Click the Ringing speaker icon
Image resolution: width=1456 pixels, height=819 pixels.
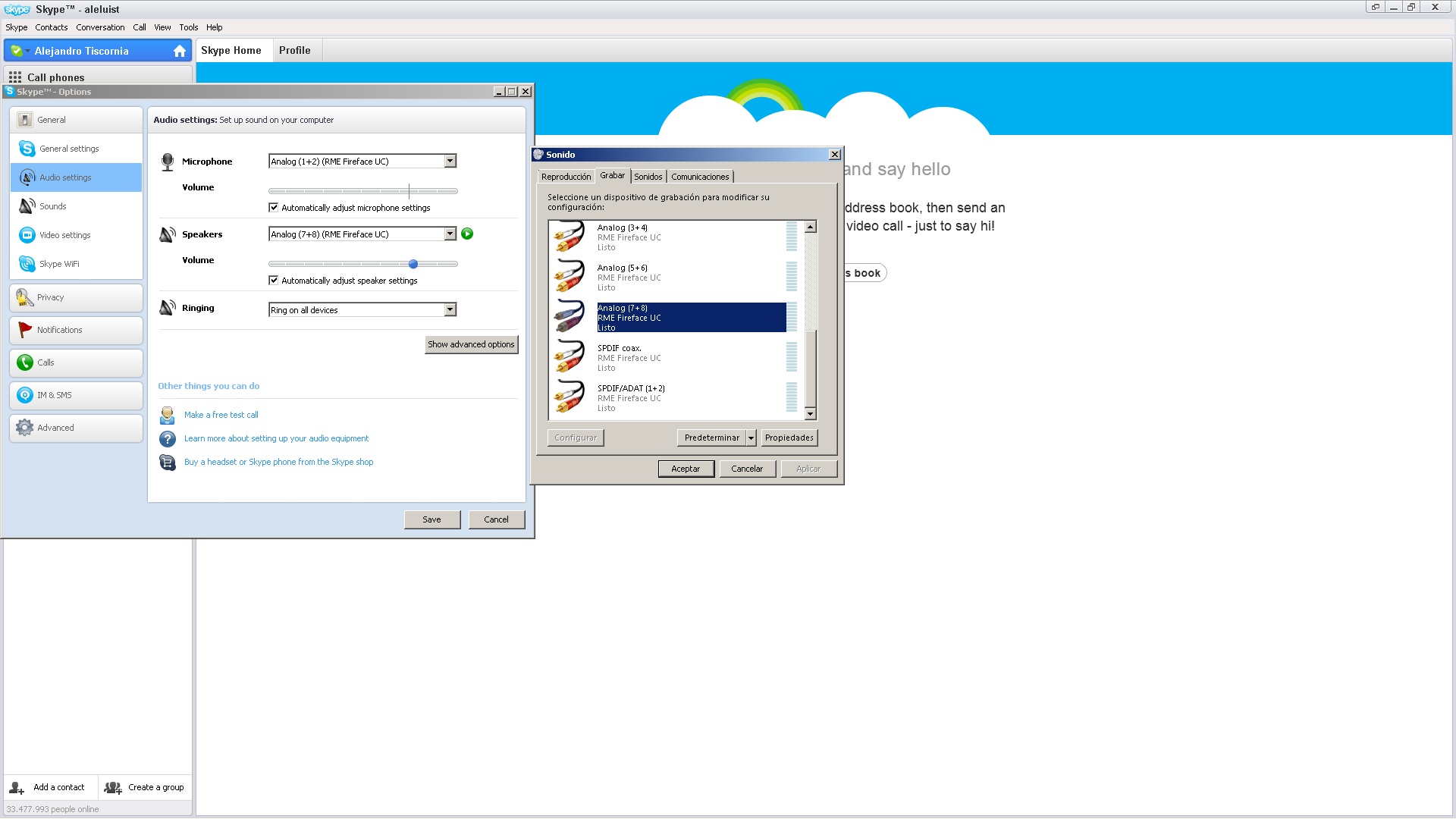[x=168, y=308]
